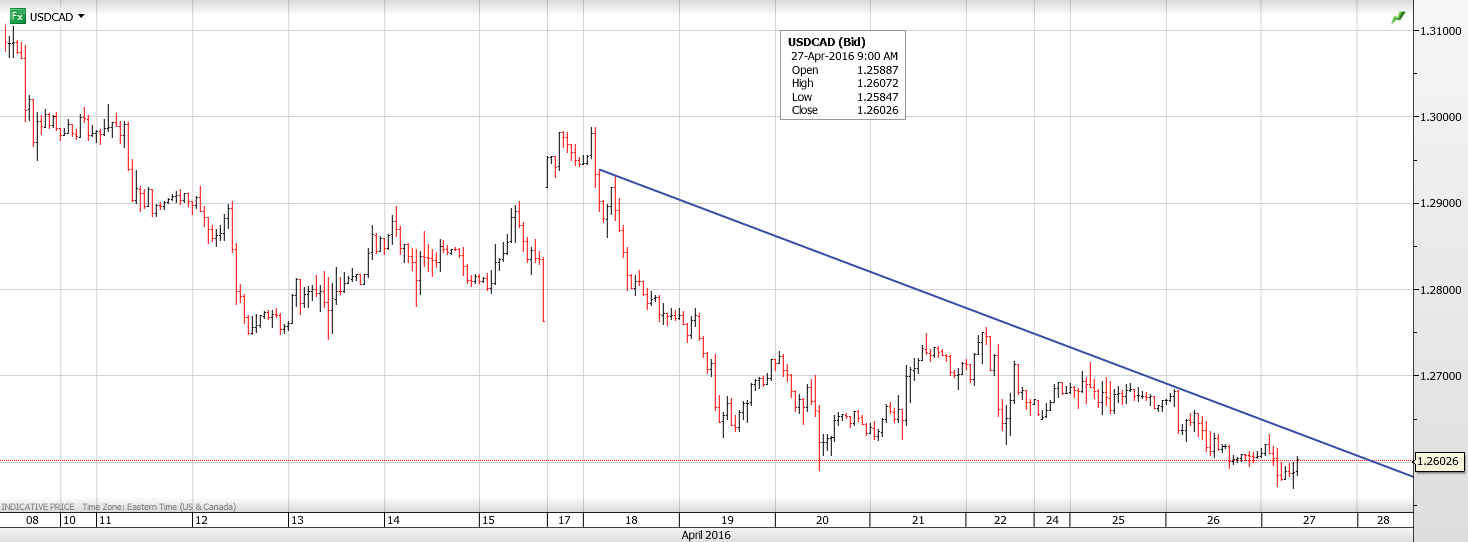The width and height of the screenshot is (1468, 542).
Task: Click the 1.31000 price axis label
Action: point(1440,32)
